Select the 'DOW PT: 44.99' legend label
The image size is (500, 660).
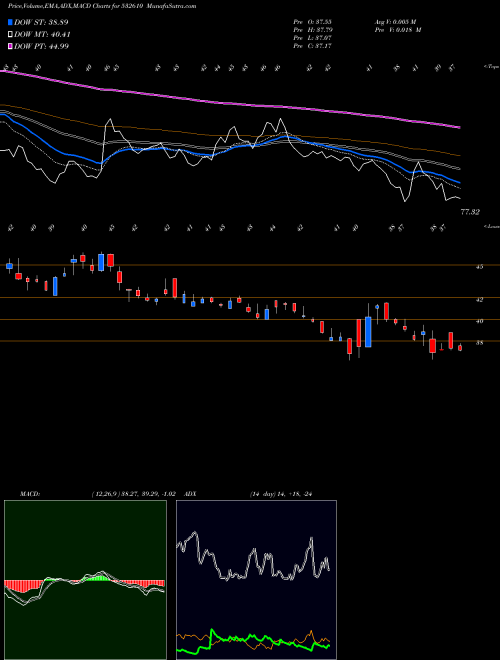pos(41,46)
